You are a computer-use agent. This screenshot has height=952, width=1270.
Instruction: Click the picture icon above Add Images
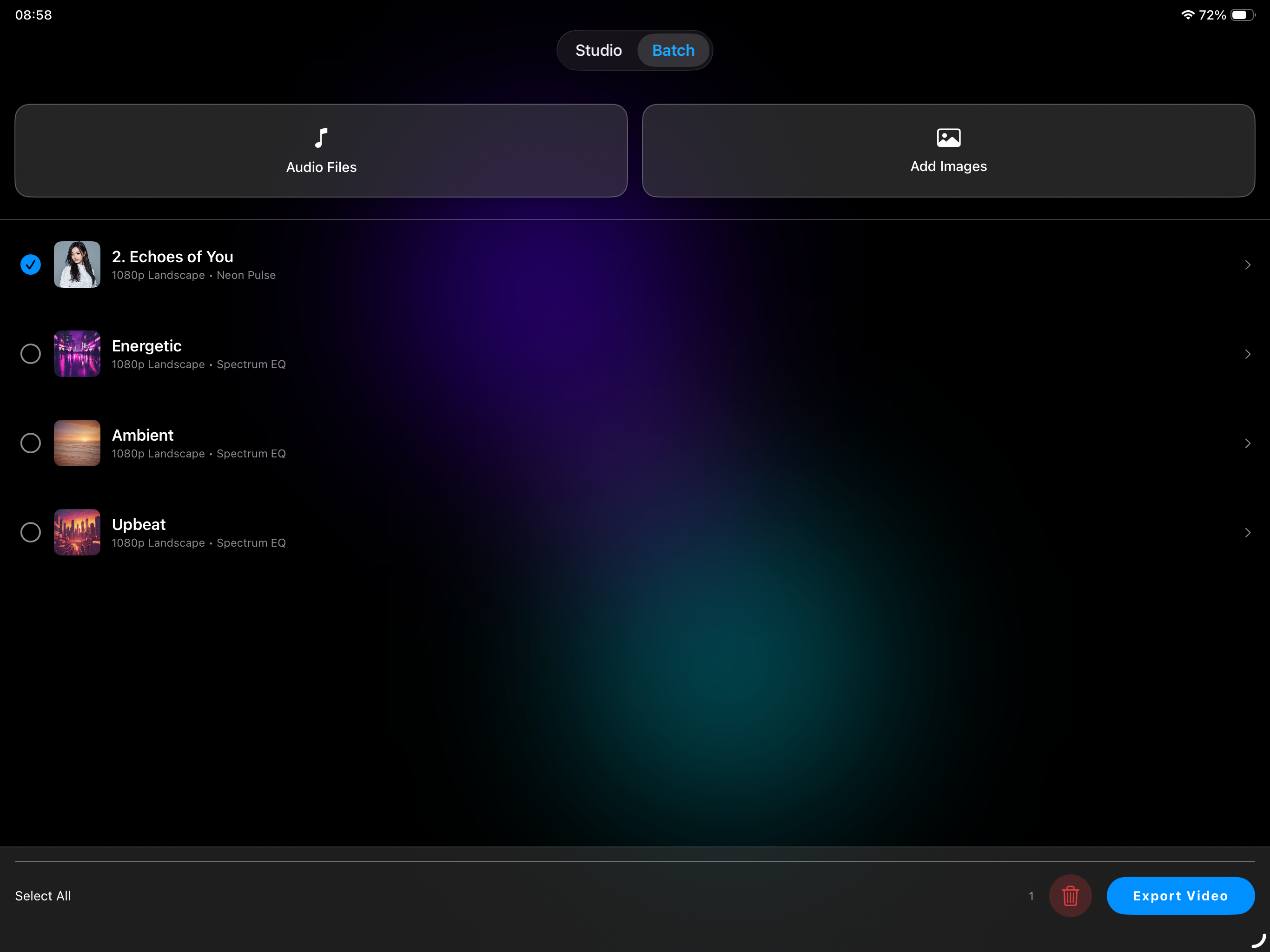948,138
